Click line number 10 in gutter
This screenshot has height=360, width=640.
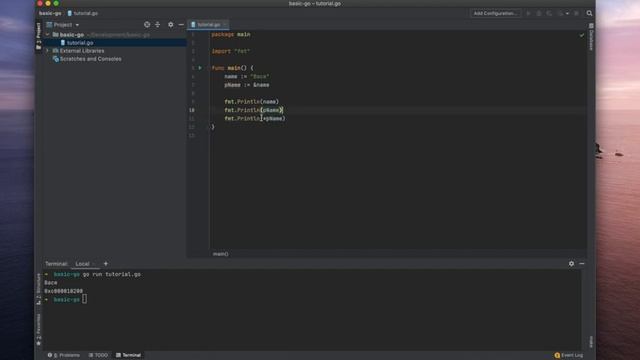[192, 110]
